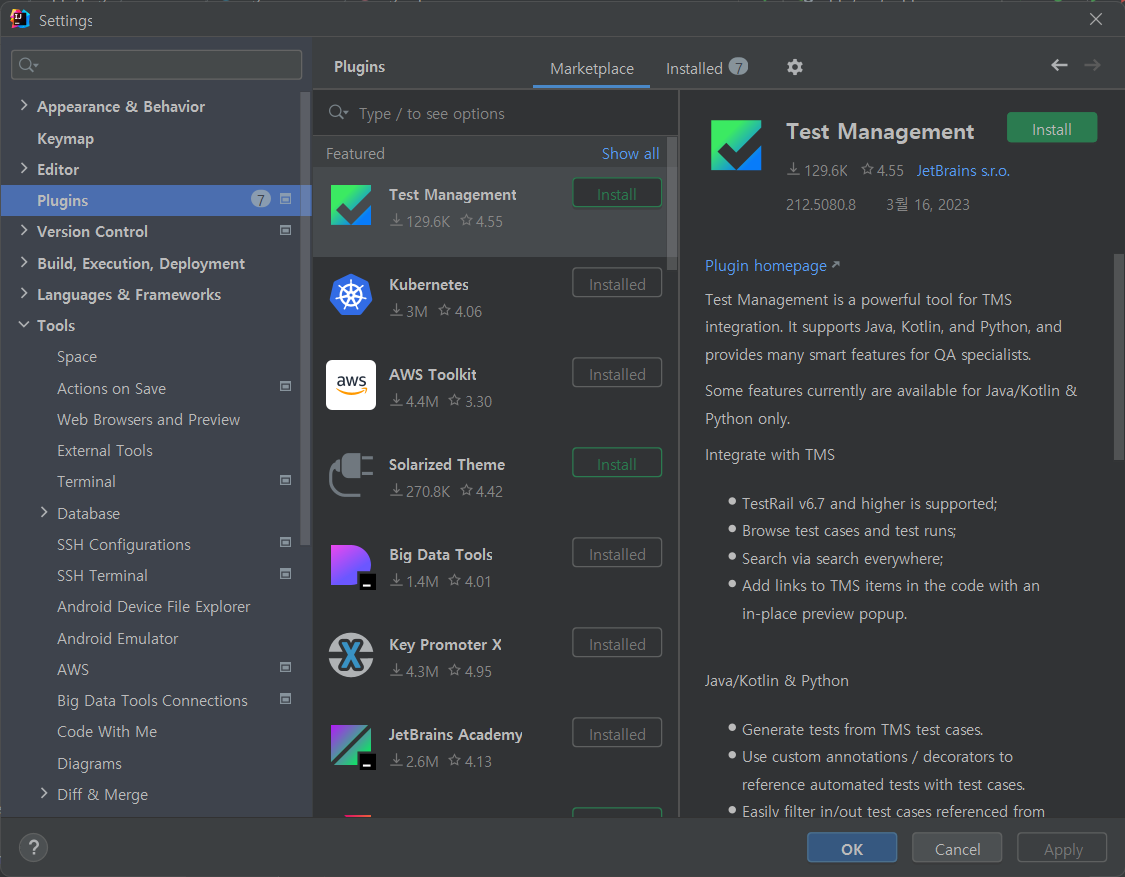Expand the Version Control section
This screenshot has width=1125, height=877.
[x=24, y=230]
